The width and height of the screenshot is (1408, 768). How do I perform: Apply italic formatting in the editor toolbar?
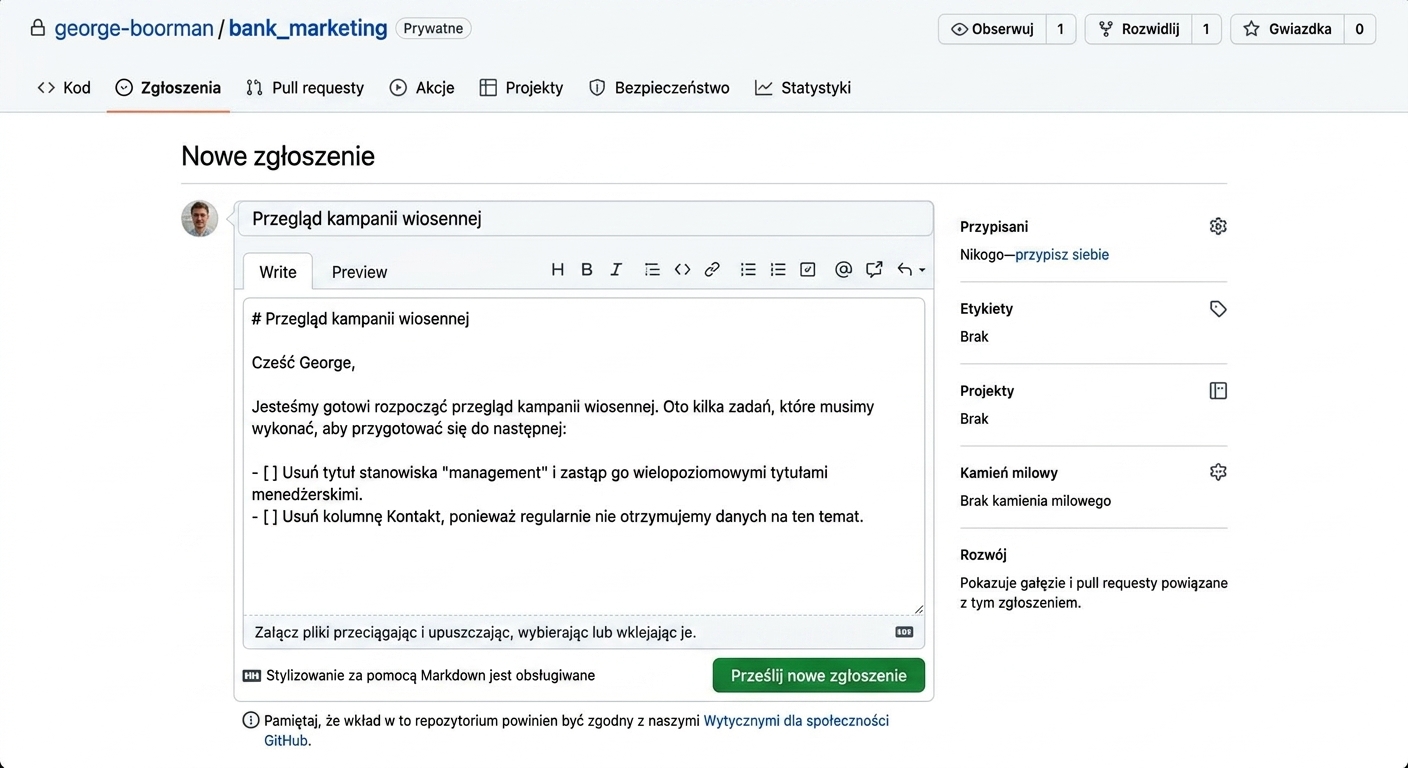pos(616,270)
